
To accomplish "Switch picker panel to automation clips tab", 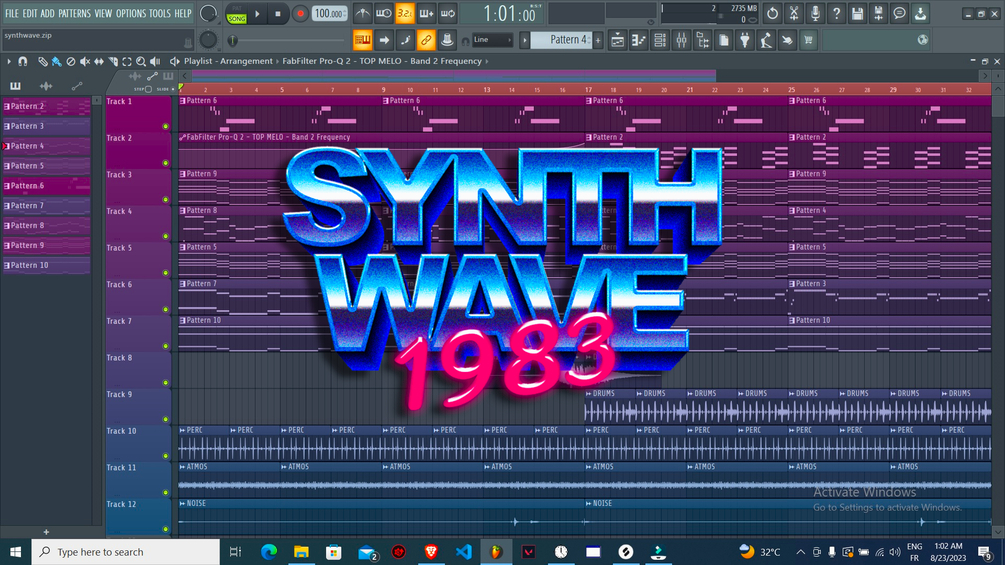I will coord(77,86).
